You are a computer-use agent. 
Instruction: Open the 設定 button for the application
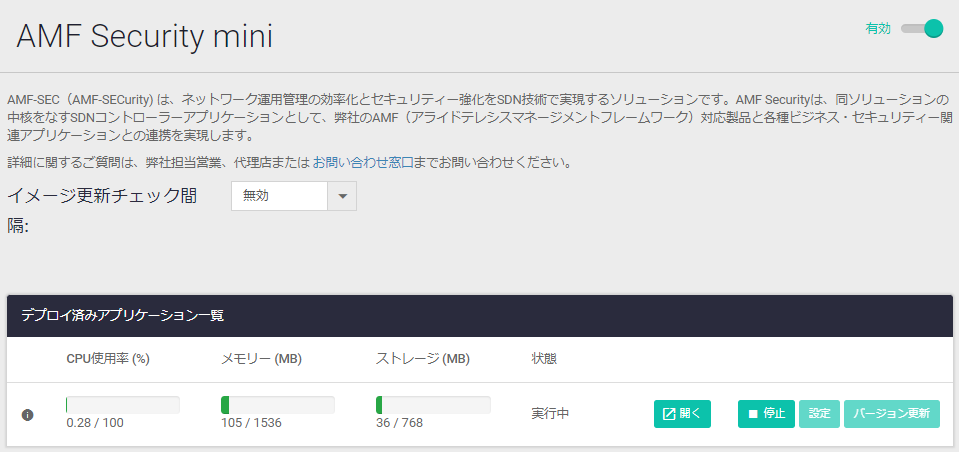pos(819,414)
